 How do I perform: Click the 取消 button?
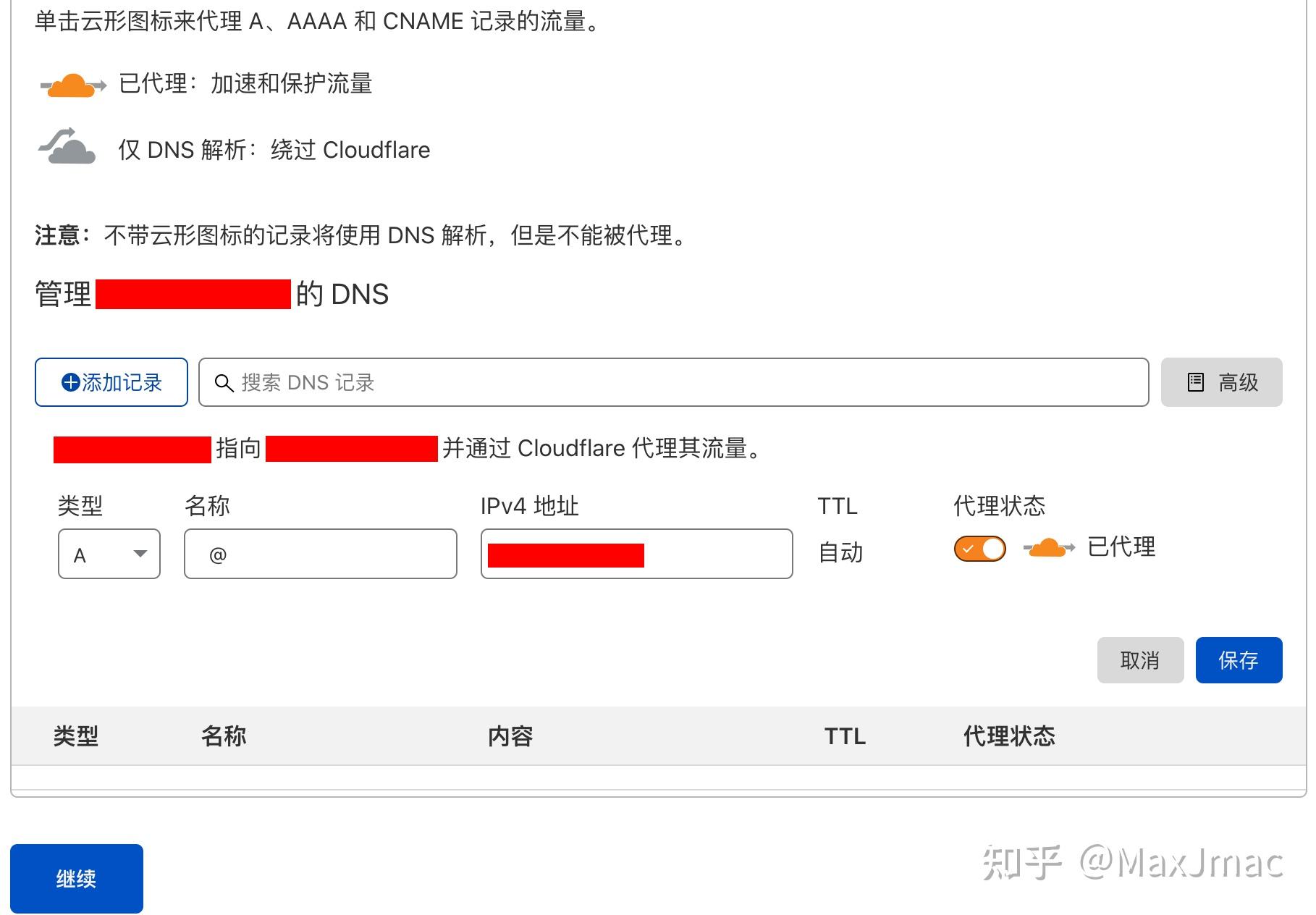click(x=1140, y=660)
